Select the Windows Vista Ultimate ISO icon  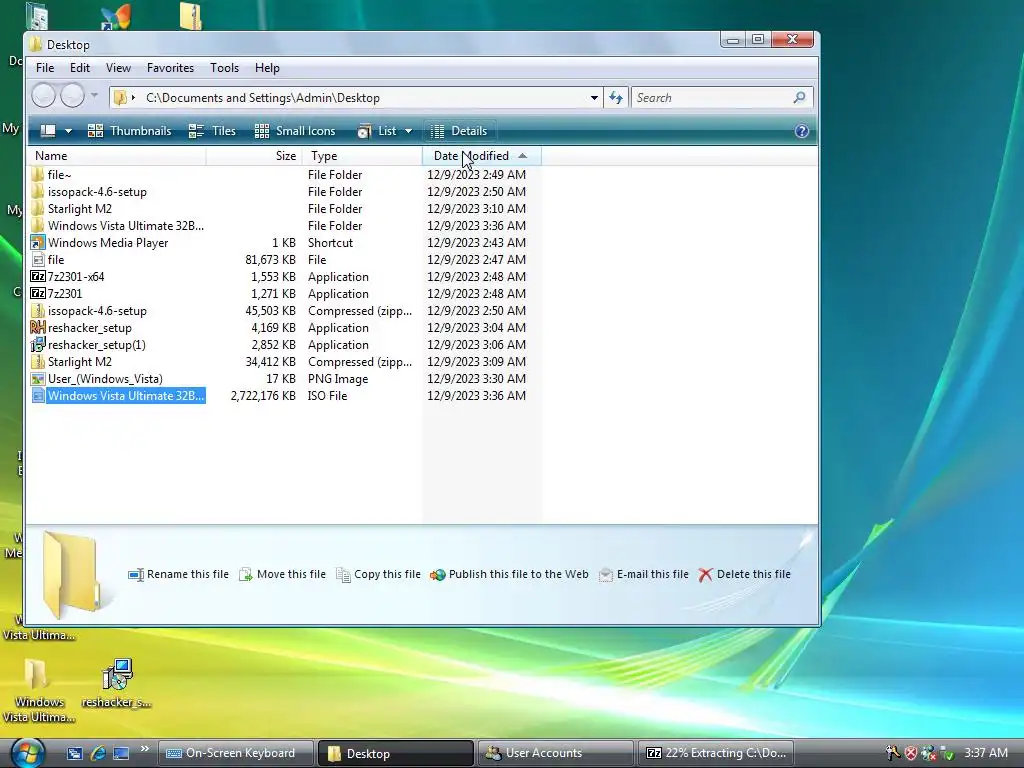[38, 396]
